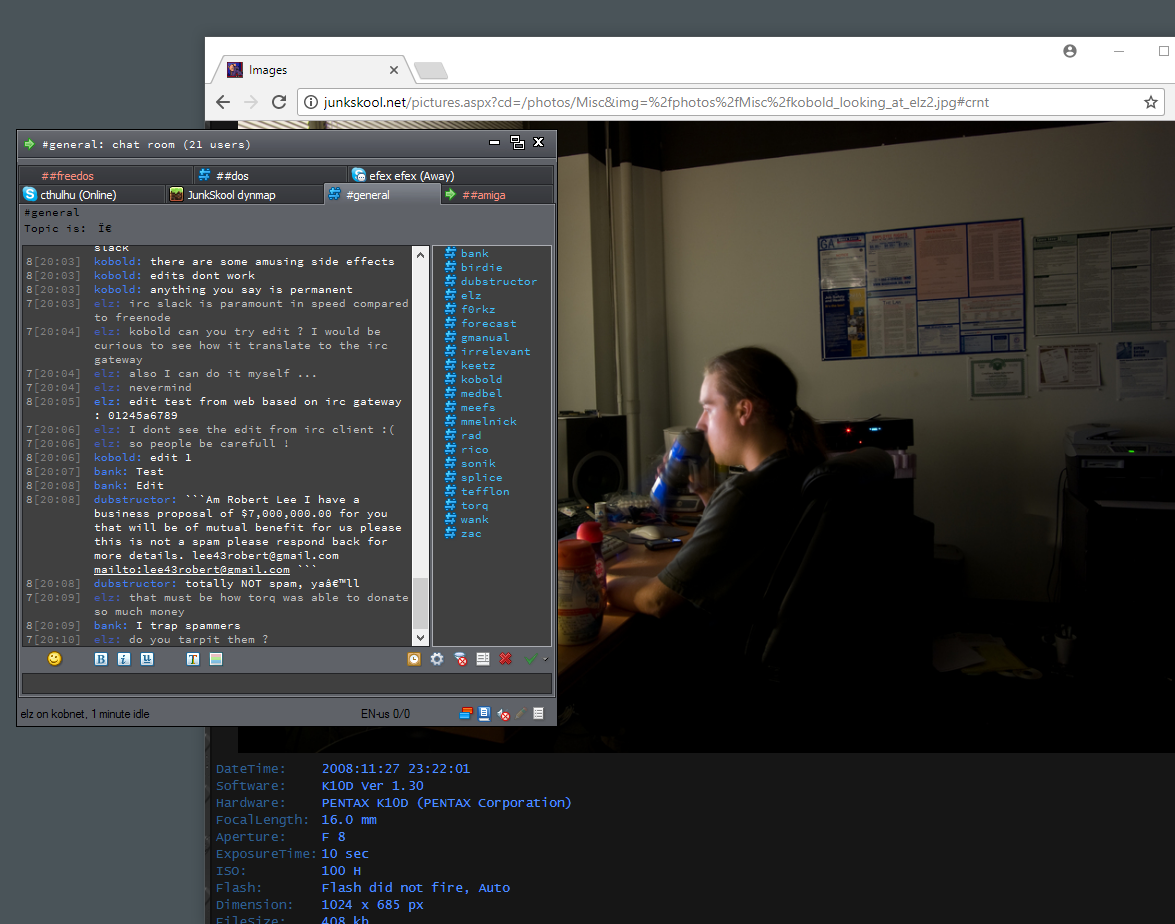The height and width of the screenshot is (924, 1175).
Task: Click the chat log scrollbar thumb
Action: (420, 603)
